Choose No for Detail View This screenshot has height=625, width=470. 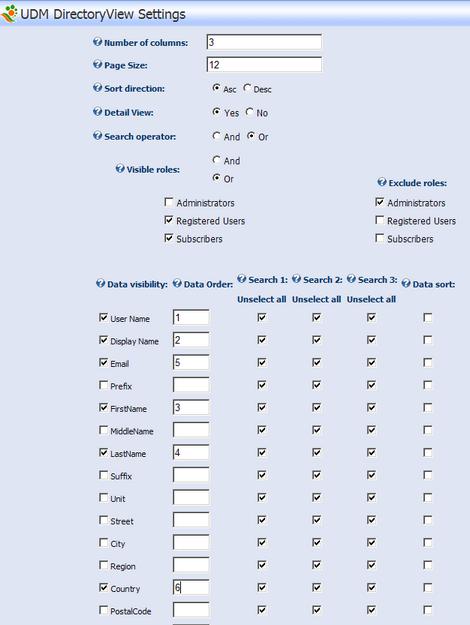click(x=250, y=112)
